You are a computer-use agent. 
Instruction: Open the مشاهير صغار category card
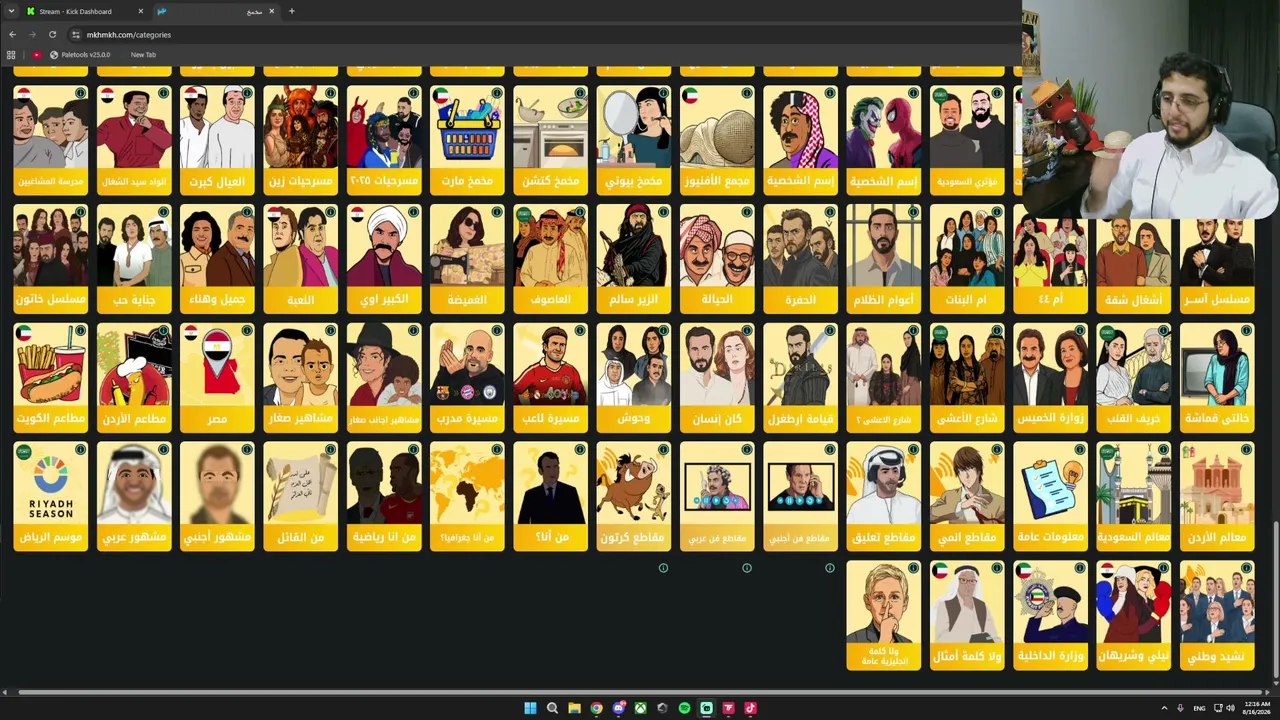[x=301, y=377]
